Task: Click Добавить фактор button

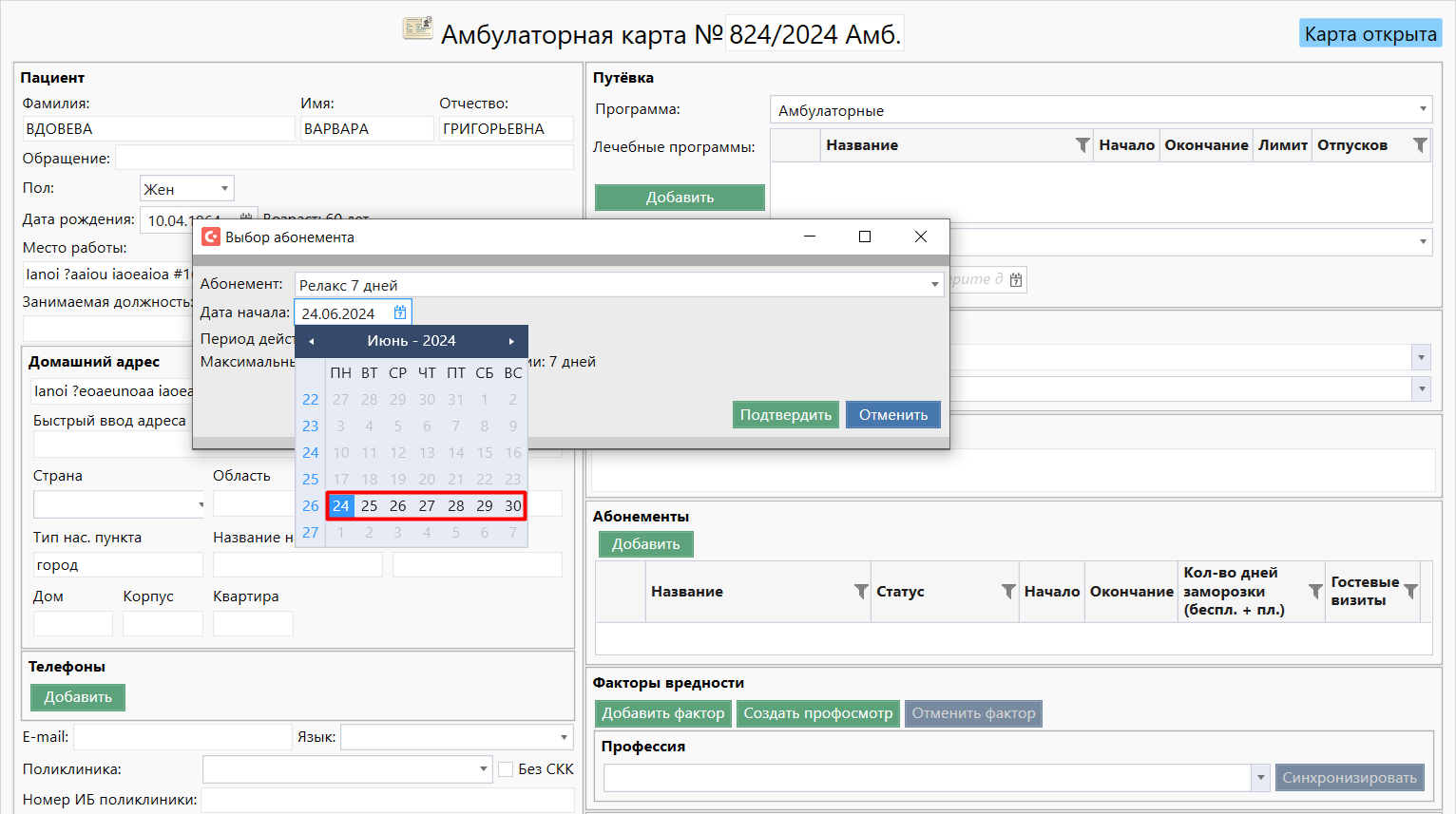Action: 662,713
